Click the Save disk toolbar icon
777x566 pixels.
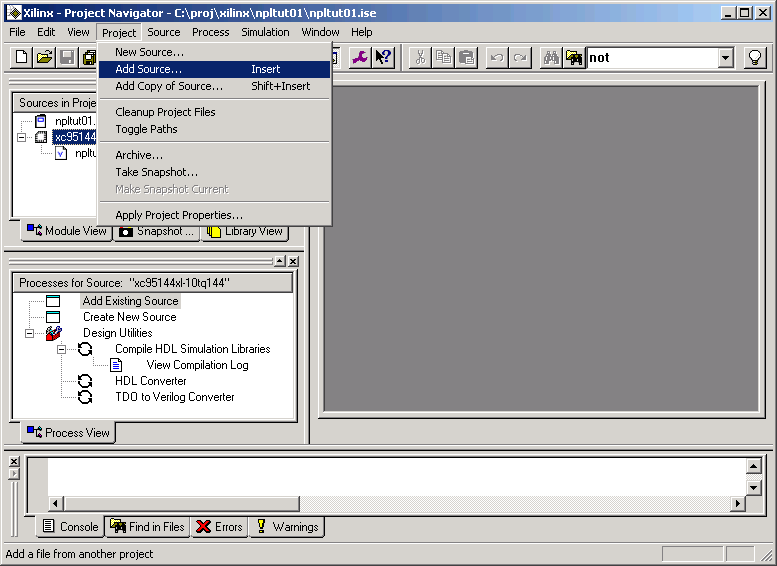click(x=66, y=58)
